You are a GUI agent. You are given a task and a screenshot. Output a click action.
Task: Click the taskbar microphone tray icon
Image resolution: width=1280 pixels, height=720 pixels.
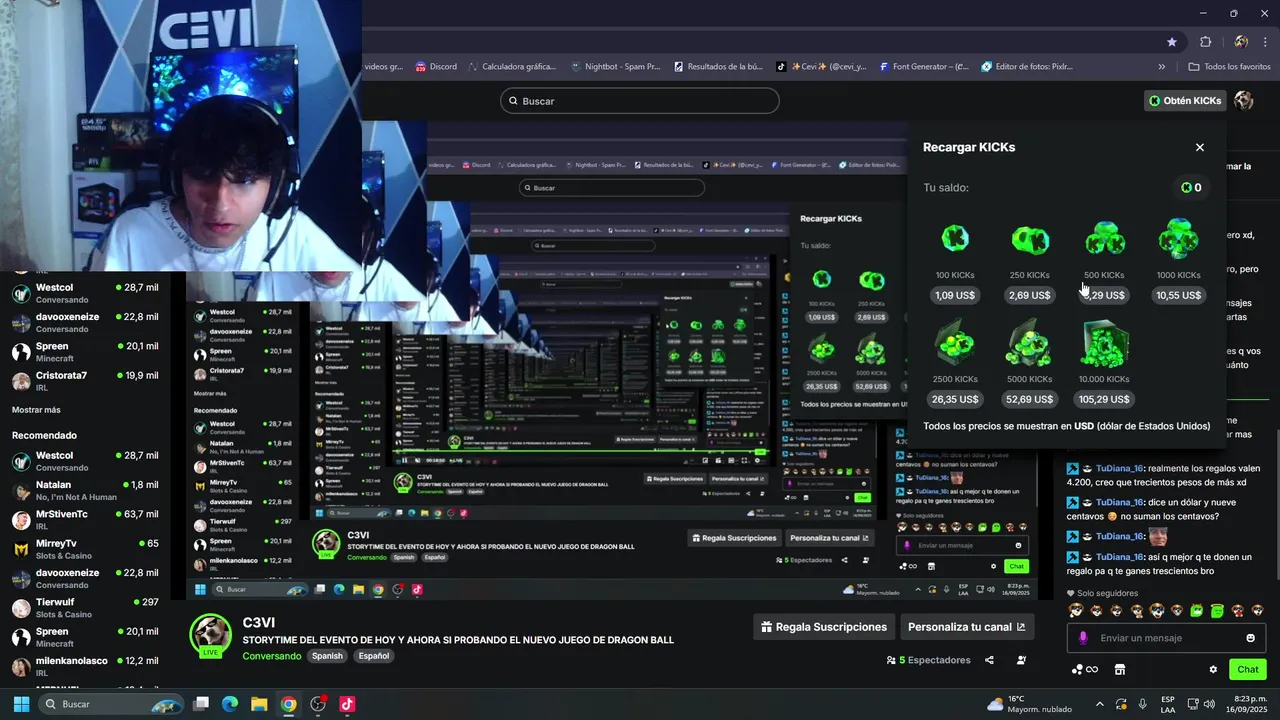coord(1142,704)
